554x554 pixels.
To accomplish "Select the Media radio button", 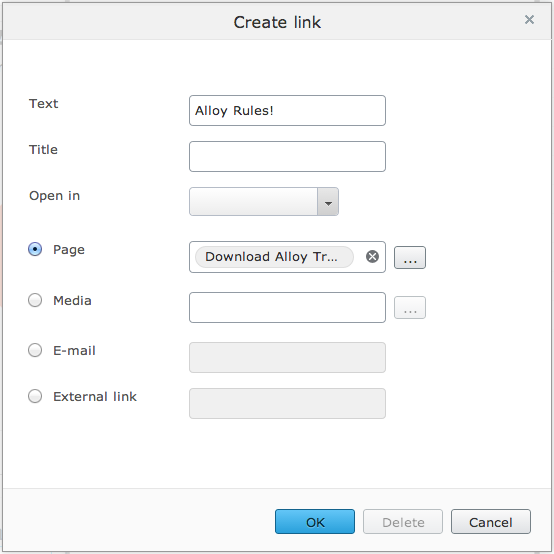I will click(35, 300).
